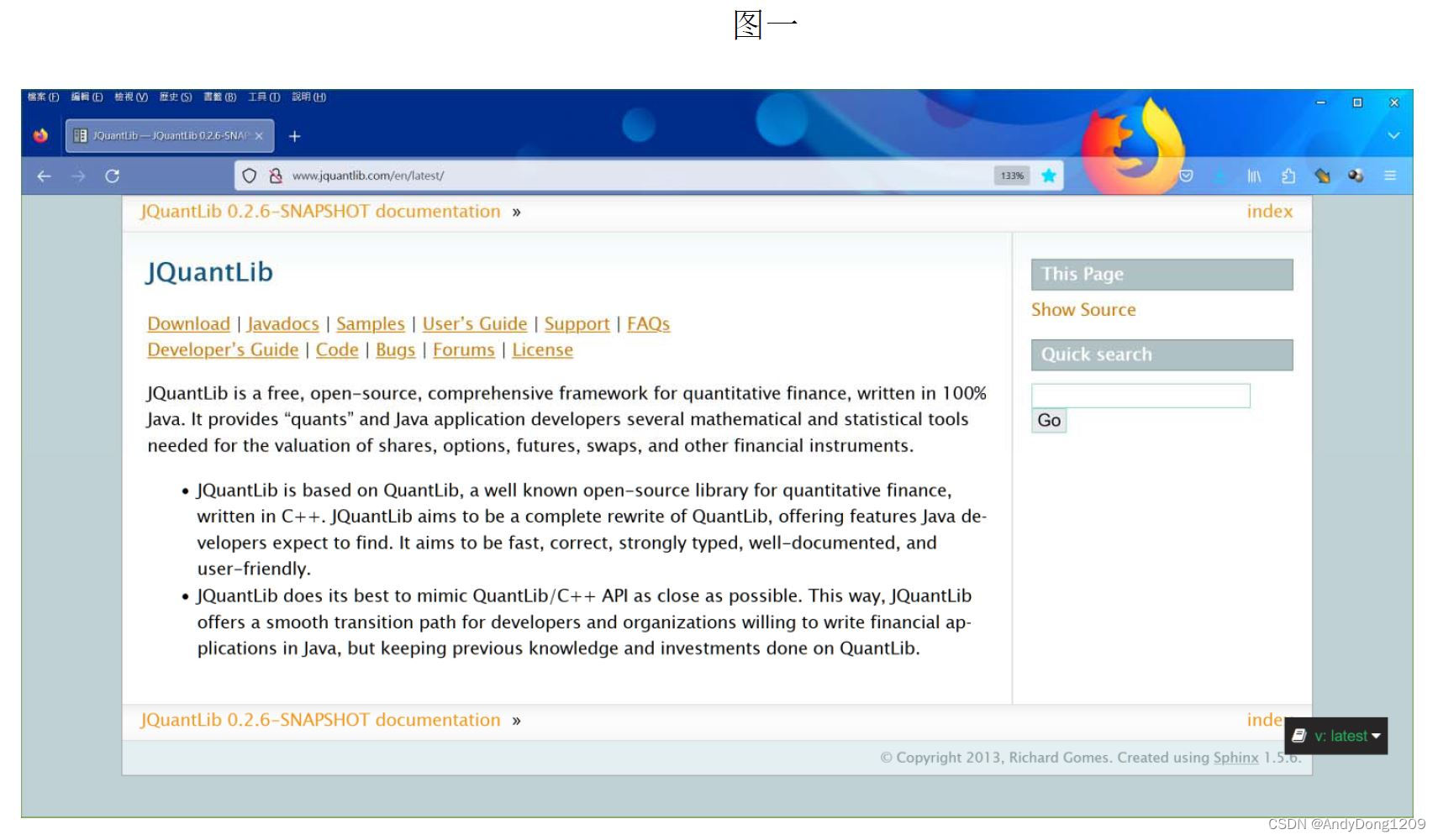Click the top-right index link
The width and height of the screenshot is (1438, 840).
(x=1270, y=212)
